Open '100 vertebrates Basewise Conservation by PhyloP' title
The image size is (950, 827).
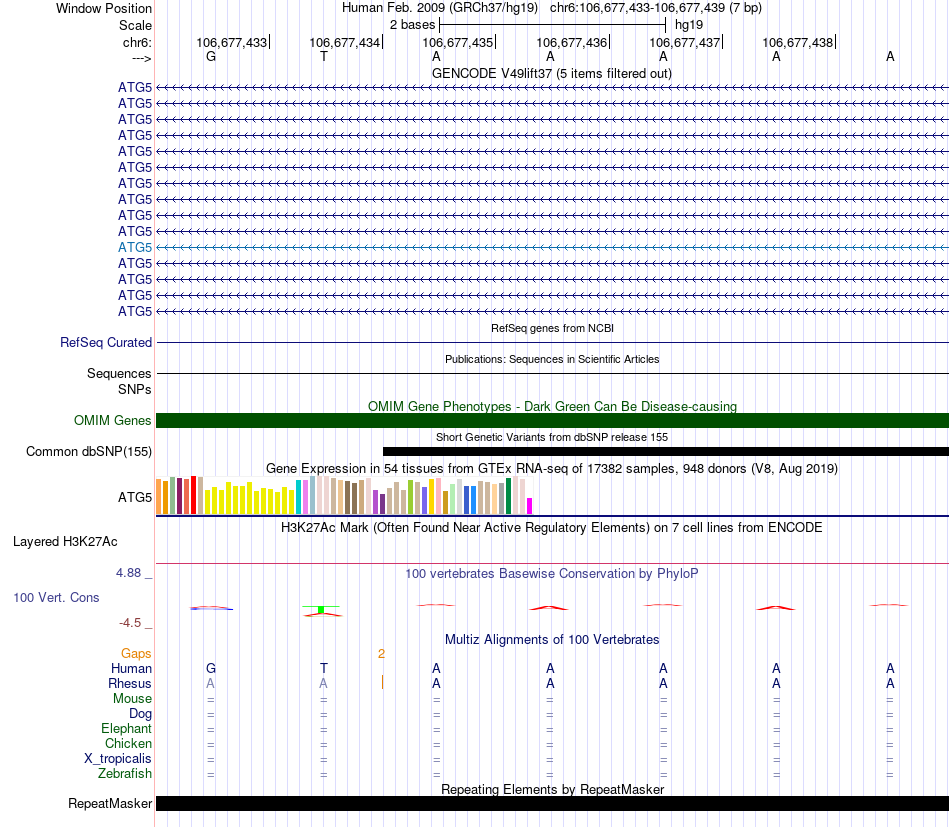tap(551, 573)
